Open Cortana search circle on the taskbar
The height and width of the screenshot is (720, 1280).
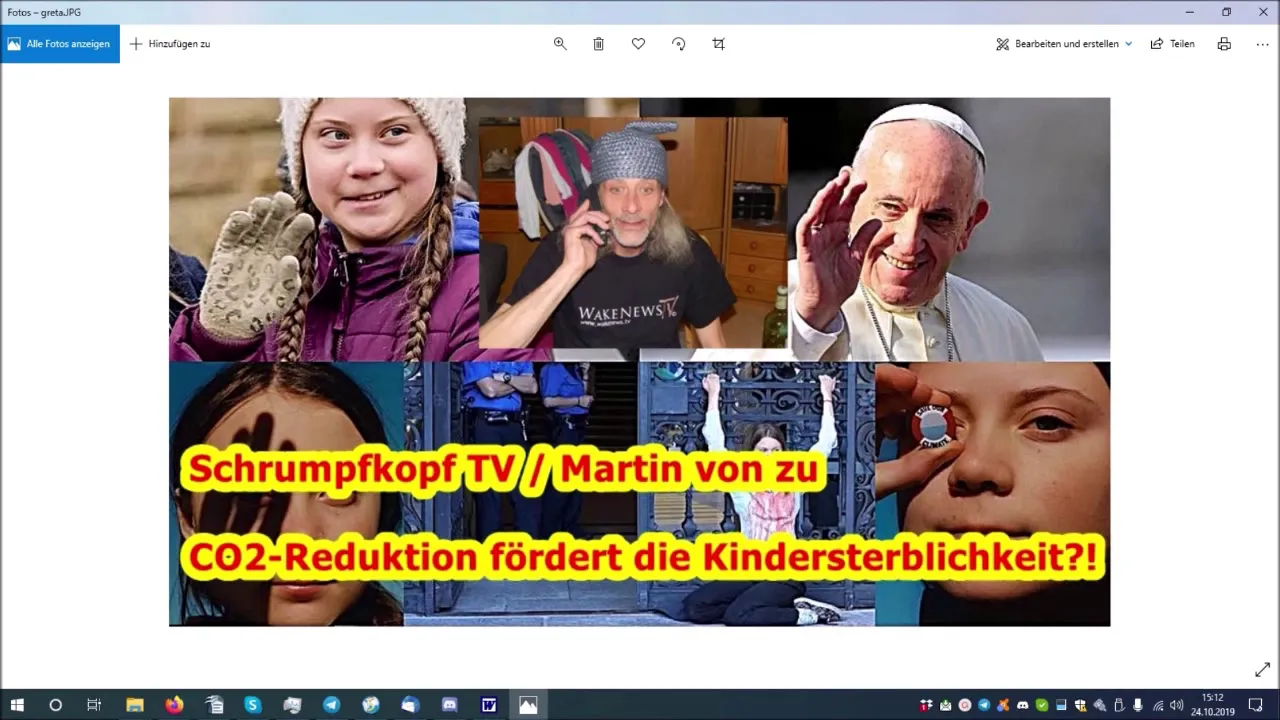click(x=55, y=705)
